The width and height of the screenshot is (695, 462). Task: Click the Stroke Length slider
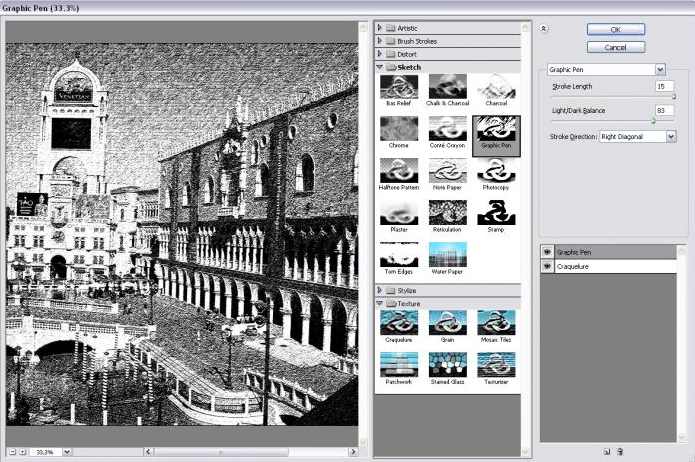pos(614,97)
